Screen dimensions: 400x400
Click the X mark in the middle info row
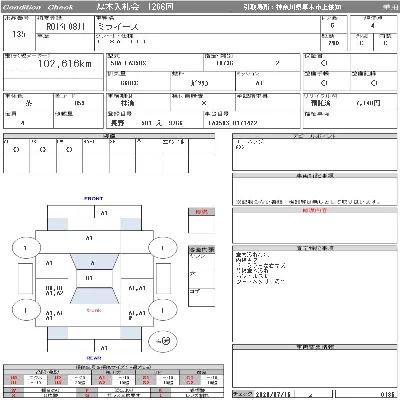click(204, 103)
